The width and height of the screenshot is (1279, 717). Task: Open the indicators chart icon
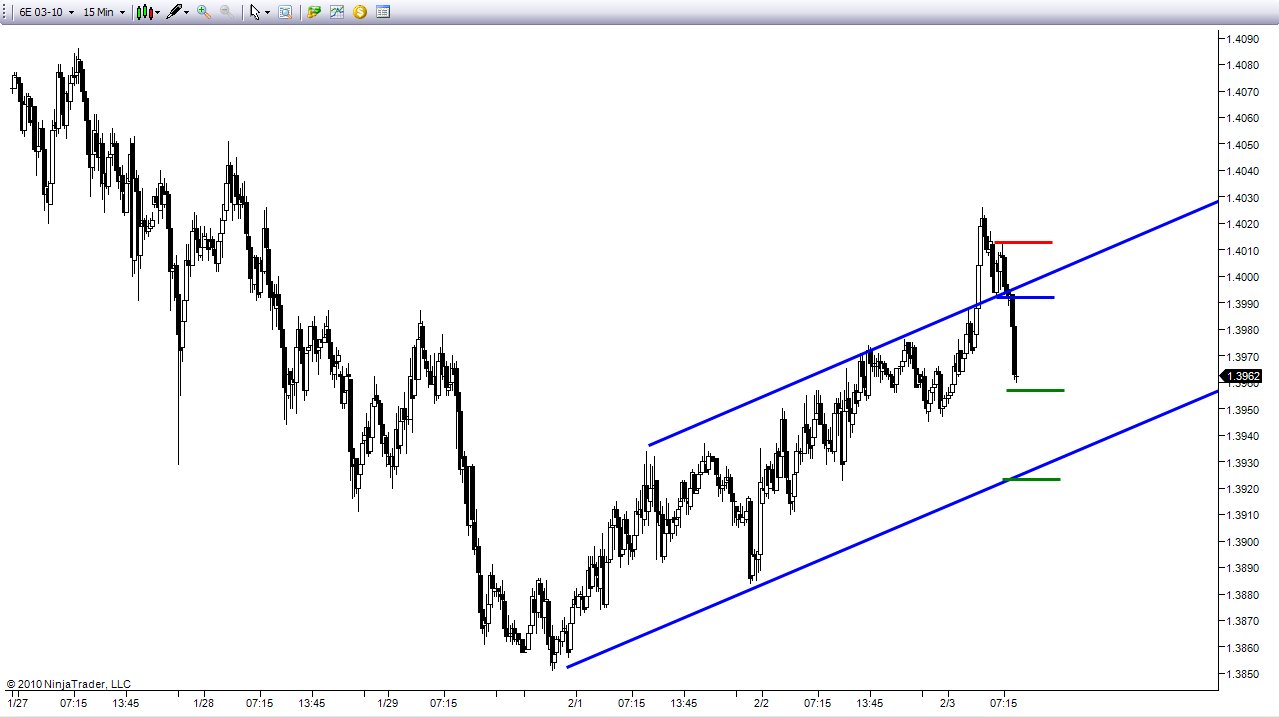click(x=337, y=12)
